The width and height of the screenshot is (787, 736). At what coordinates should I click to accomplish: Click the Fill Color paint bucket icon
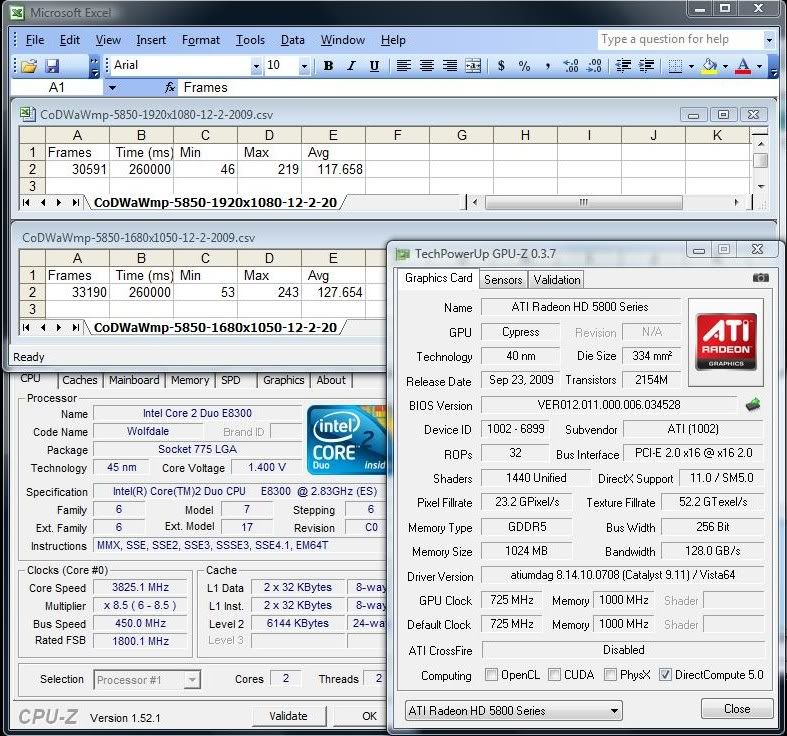[710, 66]
